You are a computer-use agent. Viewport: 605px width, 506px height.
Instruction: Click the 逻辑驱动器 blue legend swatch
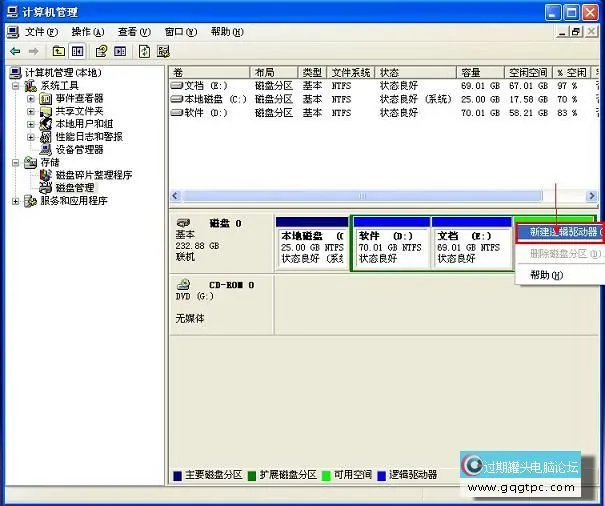(382, 476)
